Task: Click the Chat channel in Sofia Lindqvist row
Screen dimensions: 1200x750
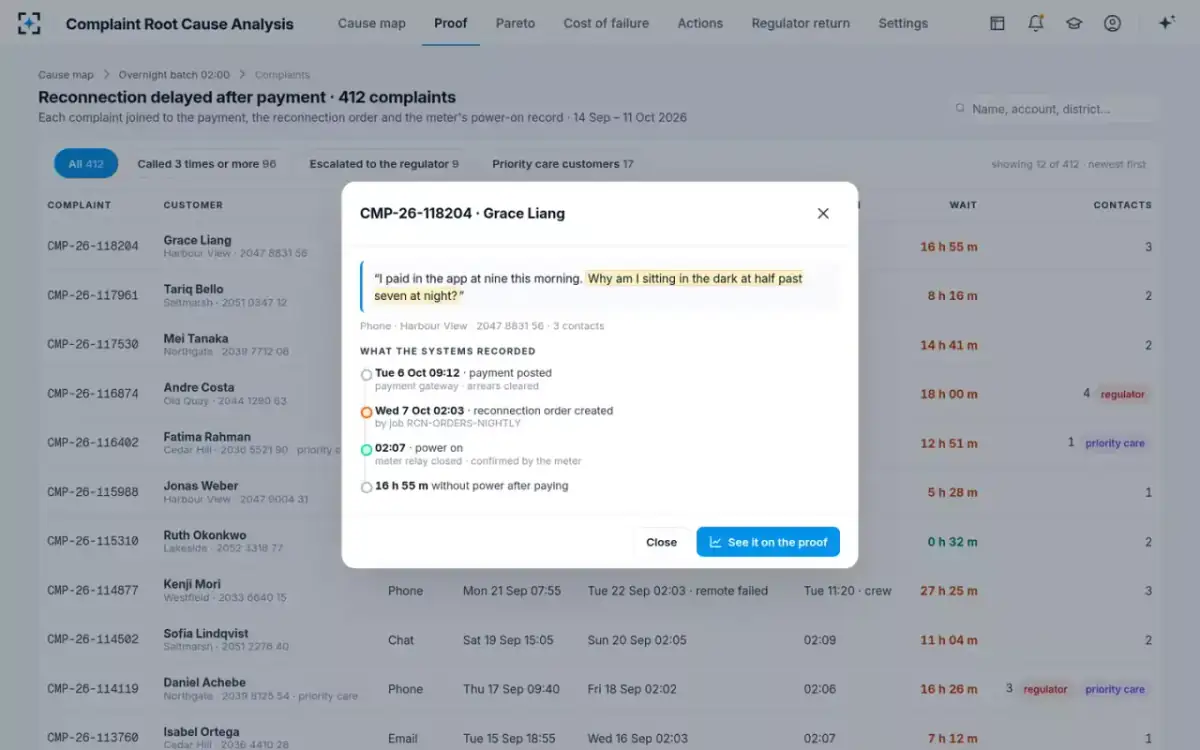Action: [401, 640]
